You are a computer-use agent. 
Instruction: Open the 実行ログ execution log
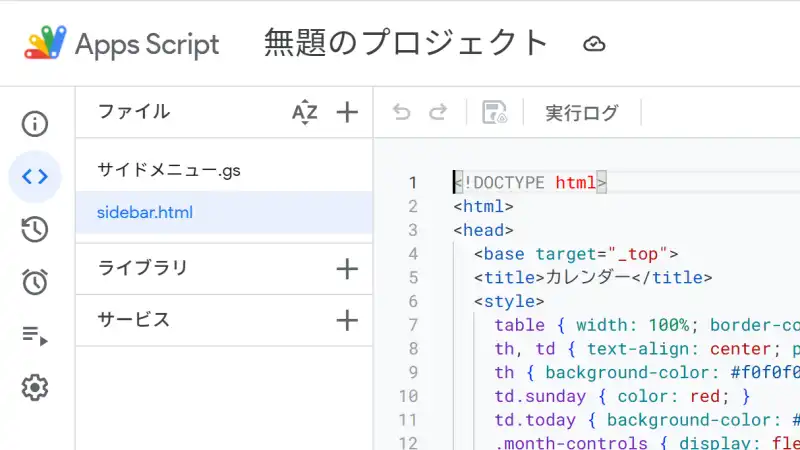[582, 113]
